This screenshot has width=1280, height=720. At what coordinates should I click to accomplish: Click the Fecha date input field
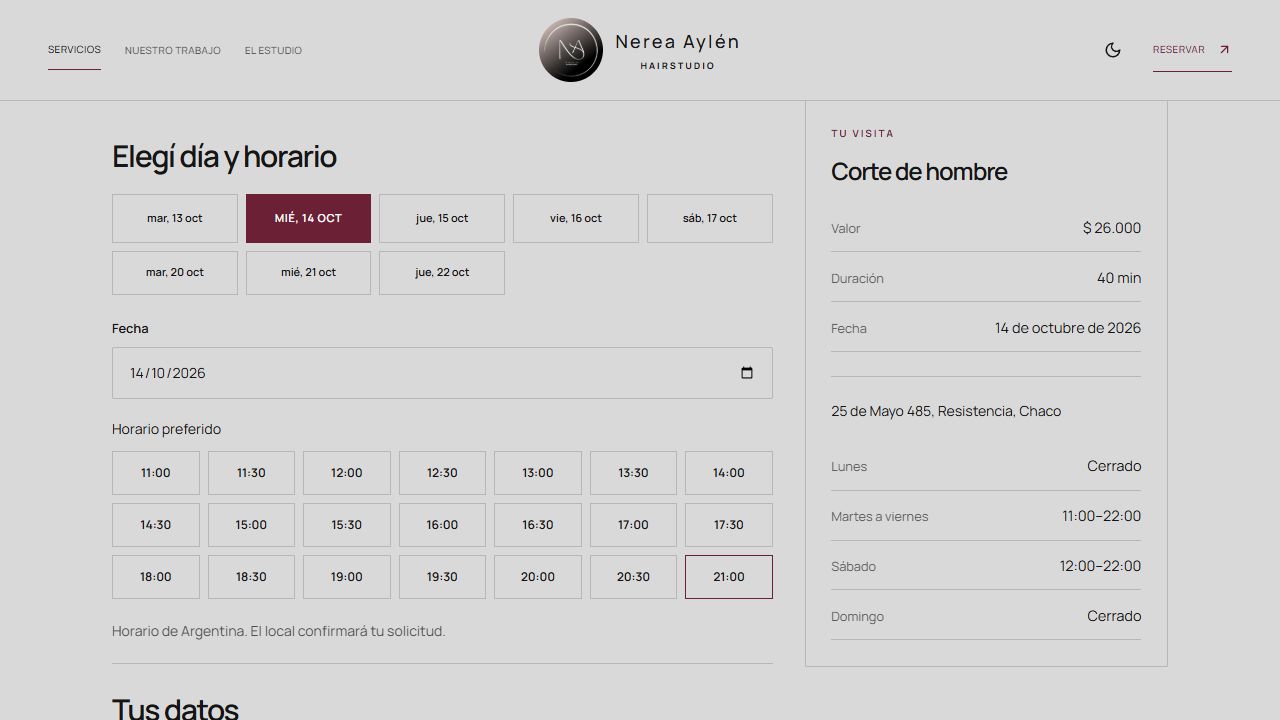click(x=442, y=373)
